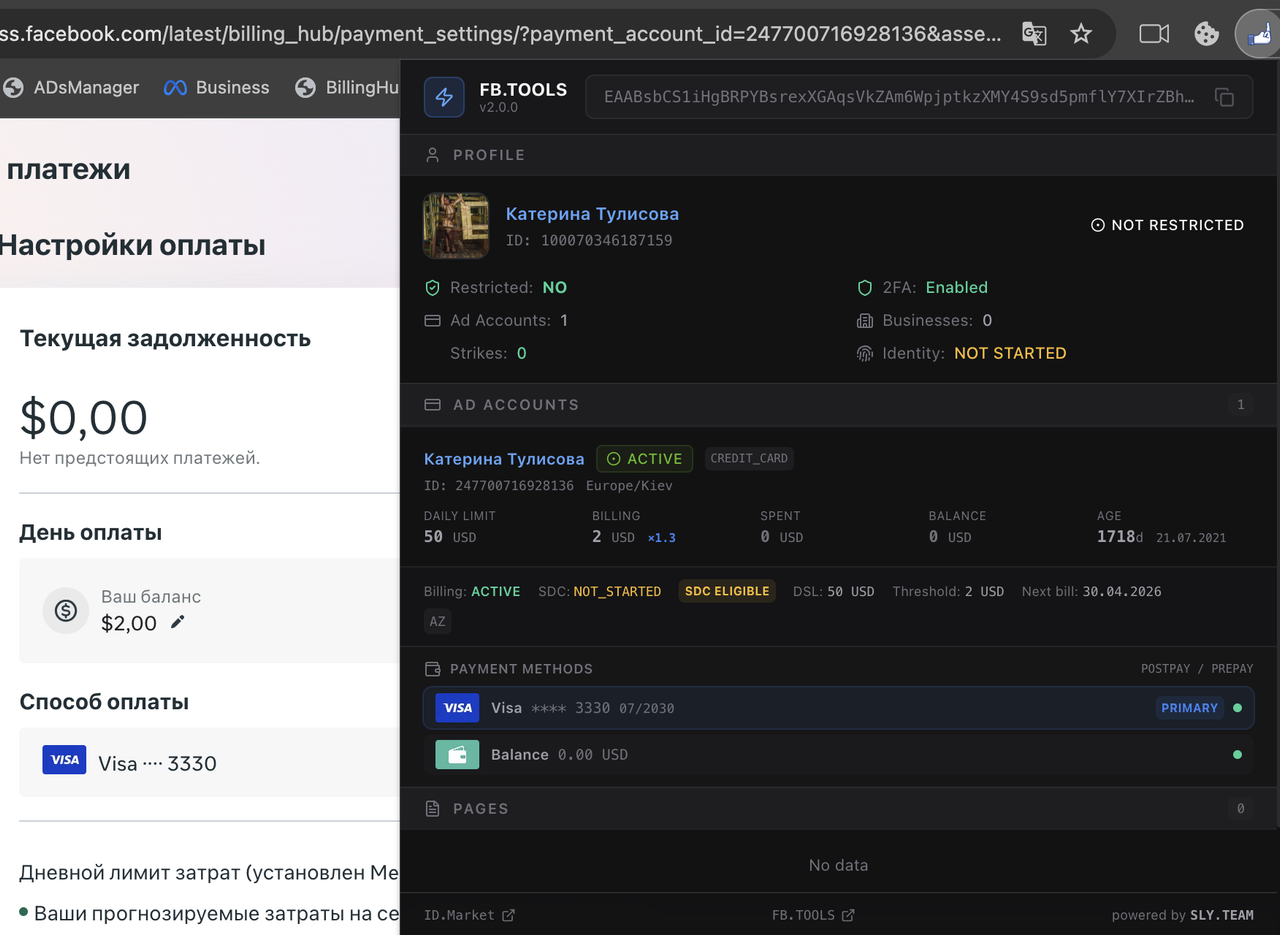1280x935 pixels.
Task: Bookmark this page with the star icon
Action: (1081, 34)
